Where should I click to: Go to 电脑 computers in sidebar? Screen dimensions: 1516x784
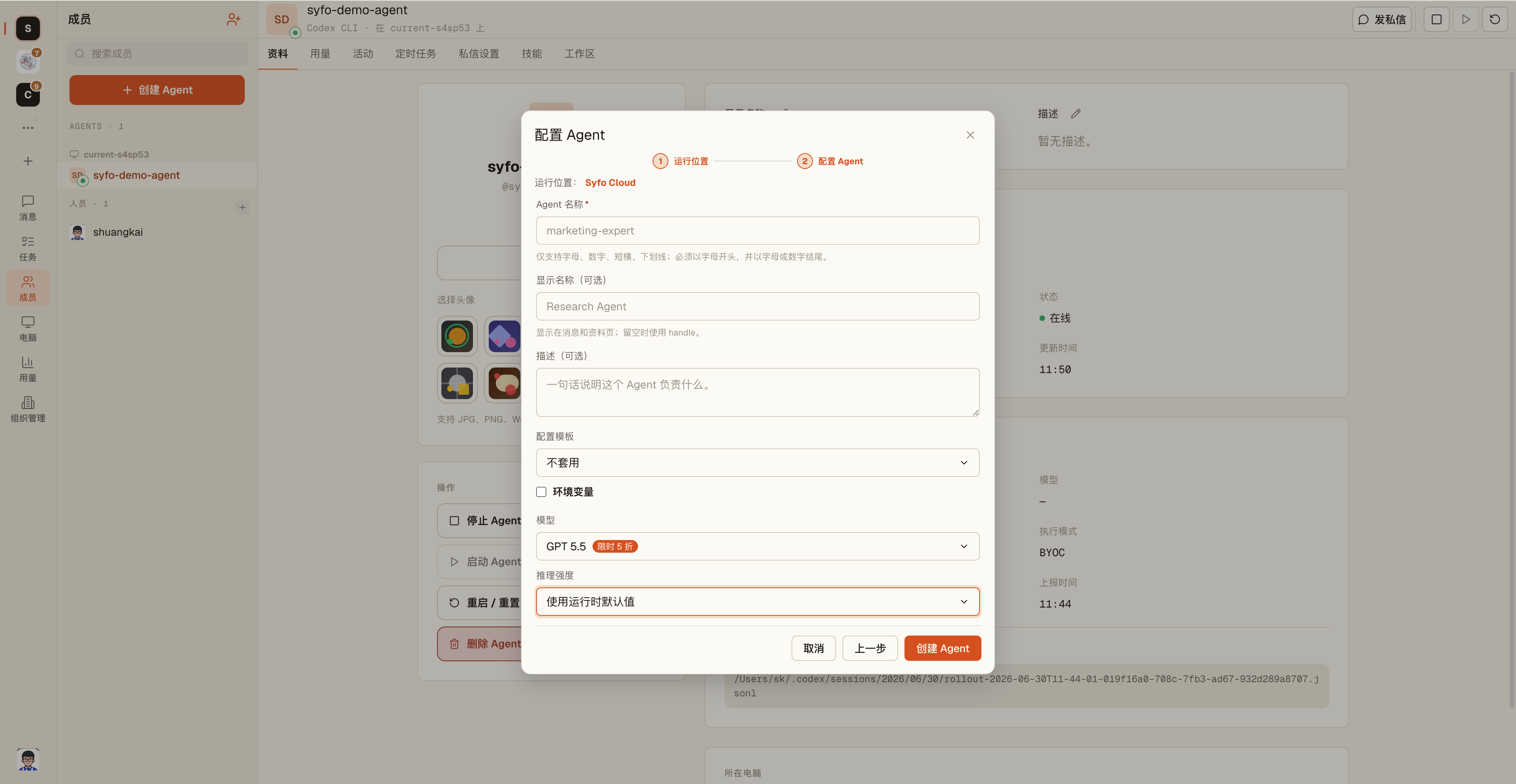click(x=28, y=329)
